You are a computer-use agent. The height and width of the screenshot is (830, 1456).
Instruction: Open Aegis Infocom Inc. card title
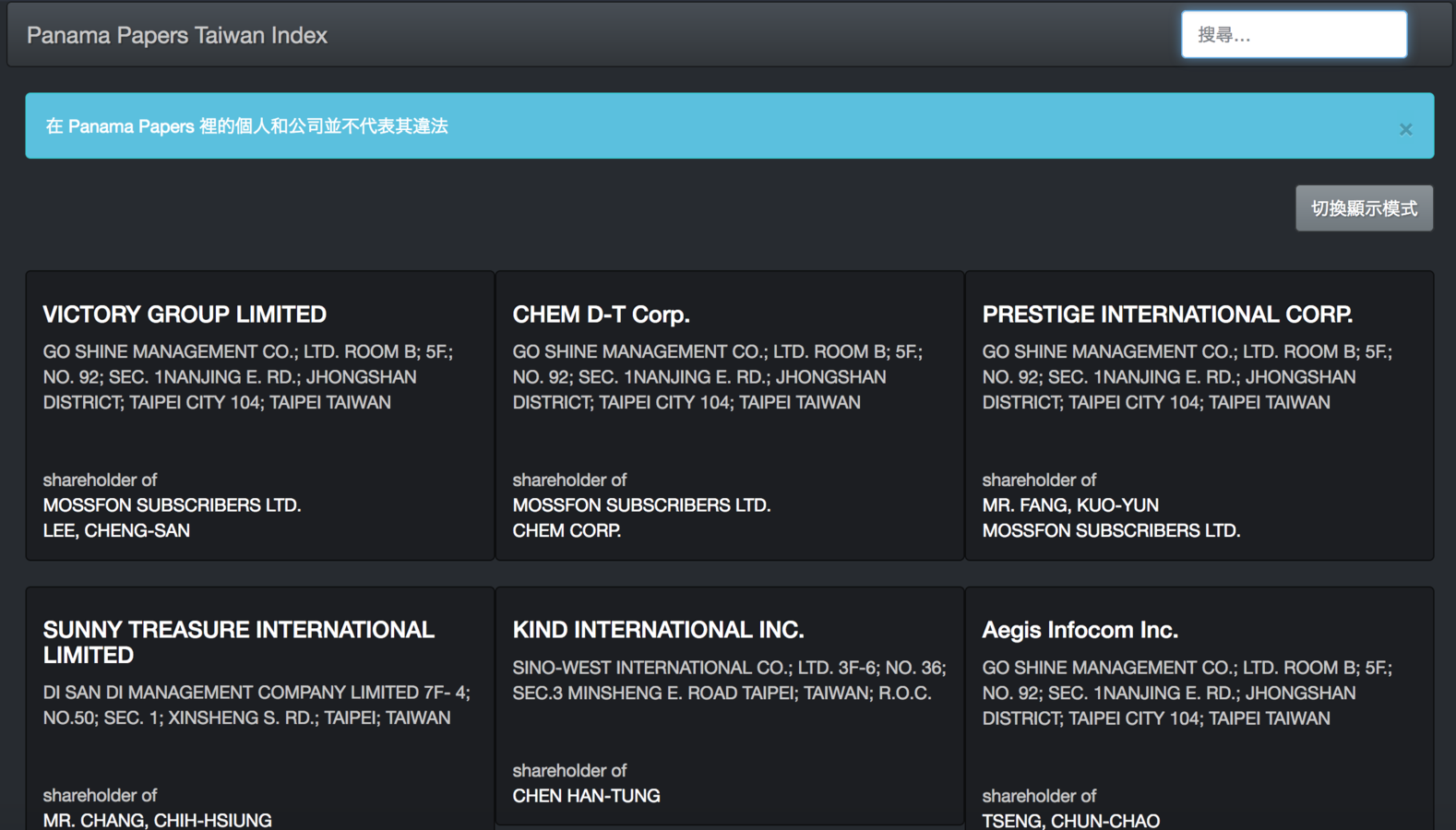click(x=1080, y=630)
